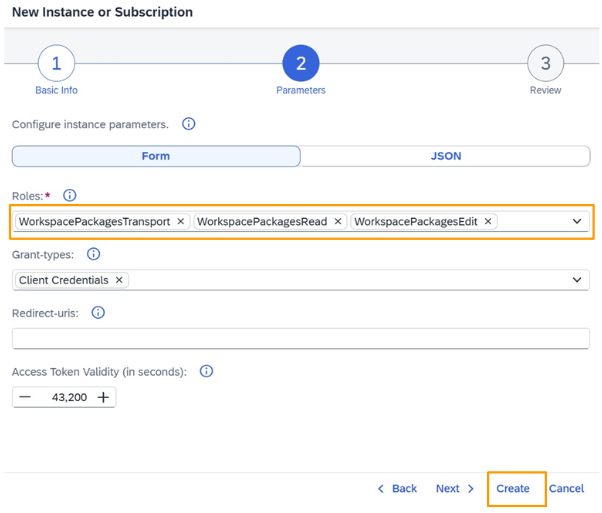Select the Client Credentials token text
602x513 pixels.
[64, 280]
